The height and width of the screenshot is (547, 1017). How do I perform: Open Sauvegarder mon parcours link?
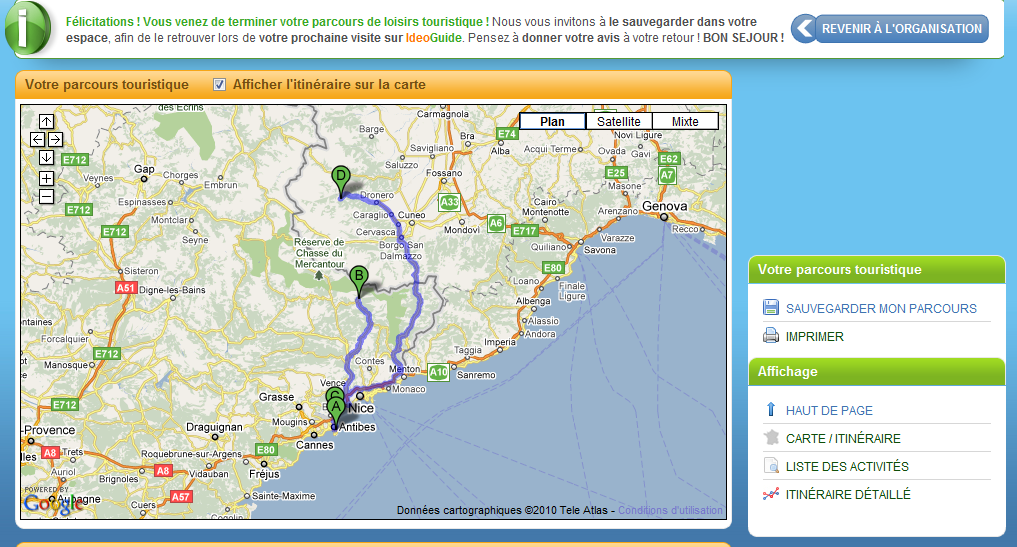coord(881,308)
